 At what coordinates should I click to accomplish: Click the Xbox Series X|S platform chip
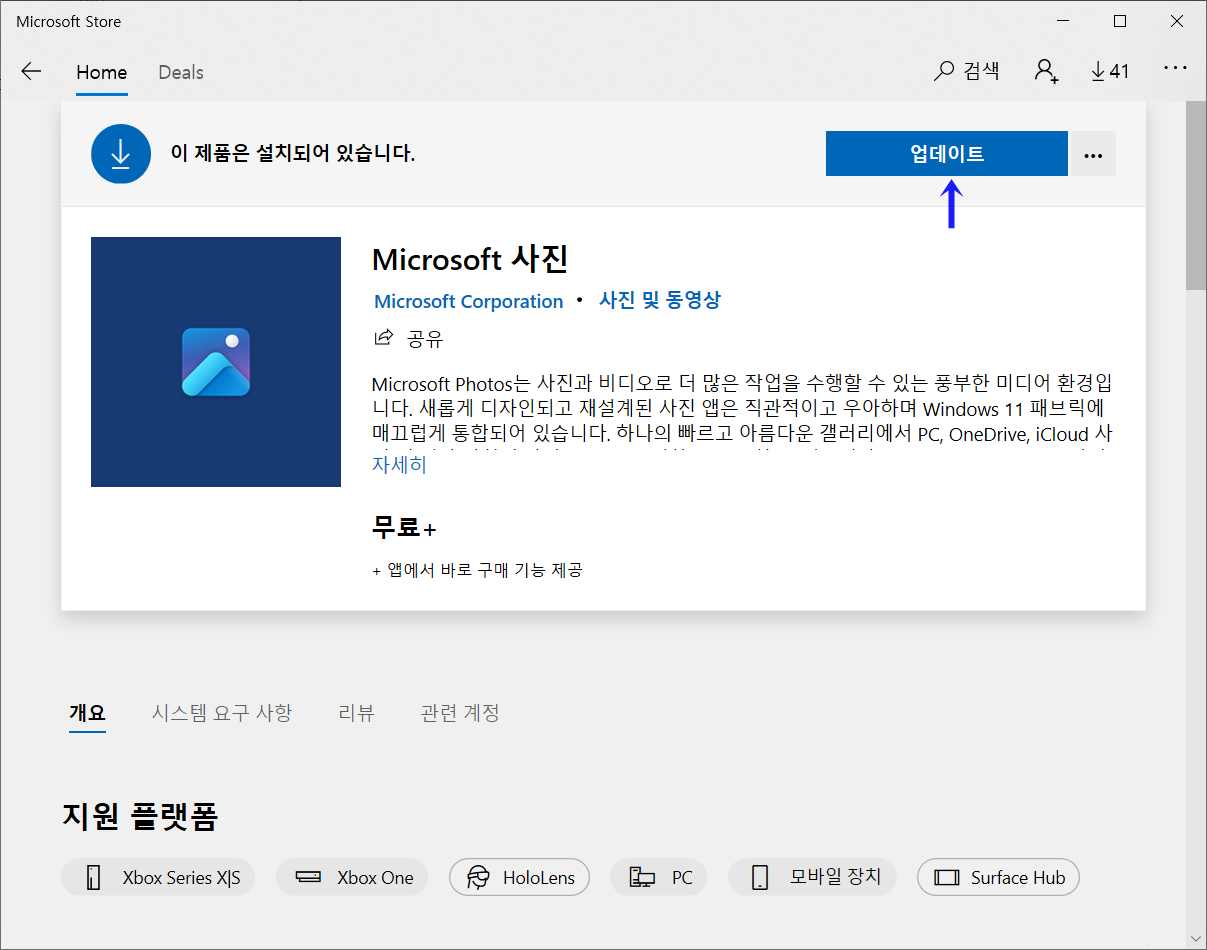click(x=158, y=877)
